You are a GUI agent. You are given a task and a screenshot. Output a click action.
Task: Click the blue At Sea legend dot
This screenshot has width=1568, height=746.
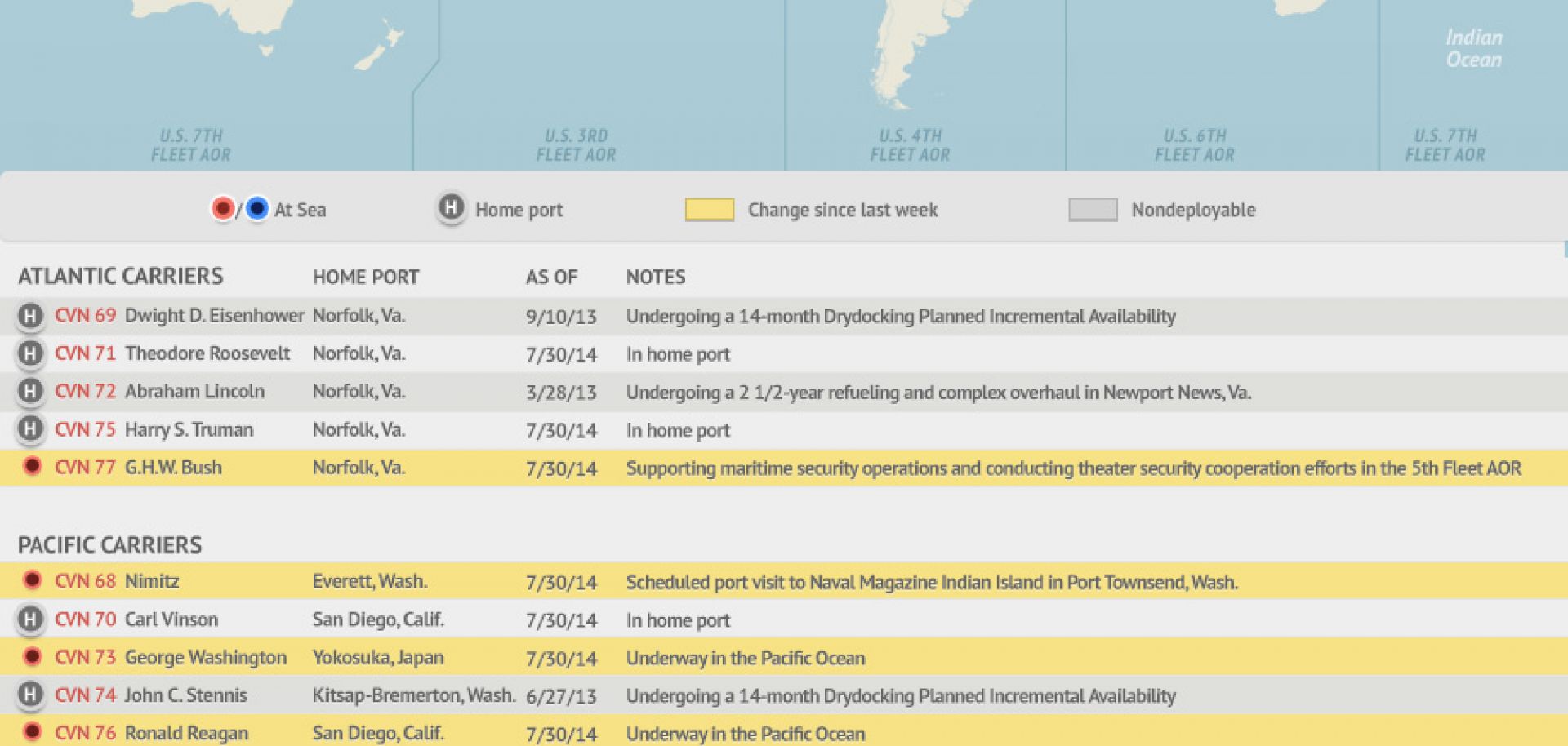[x=256, y=209]
